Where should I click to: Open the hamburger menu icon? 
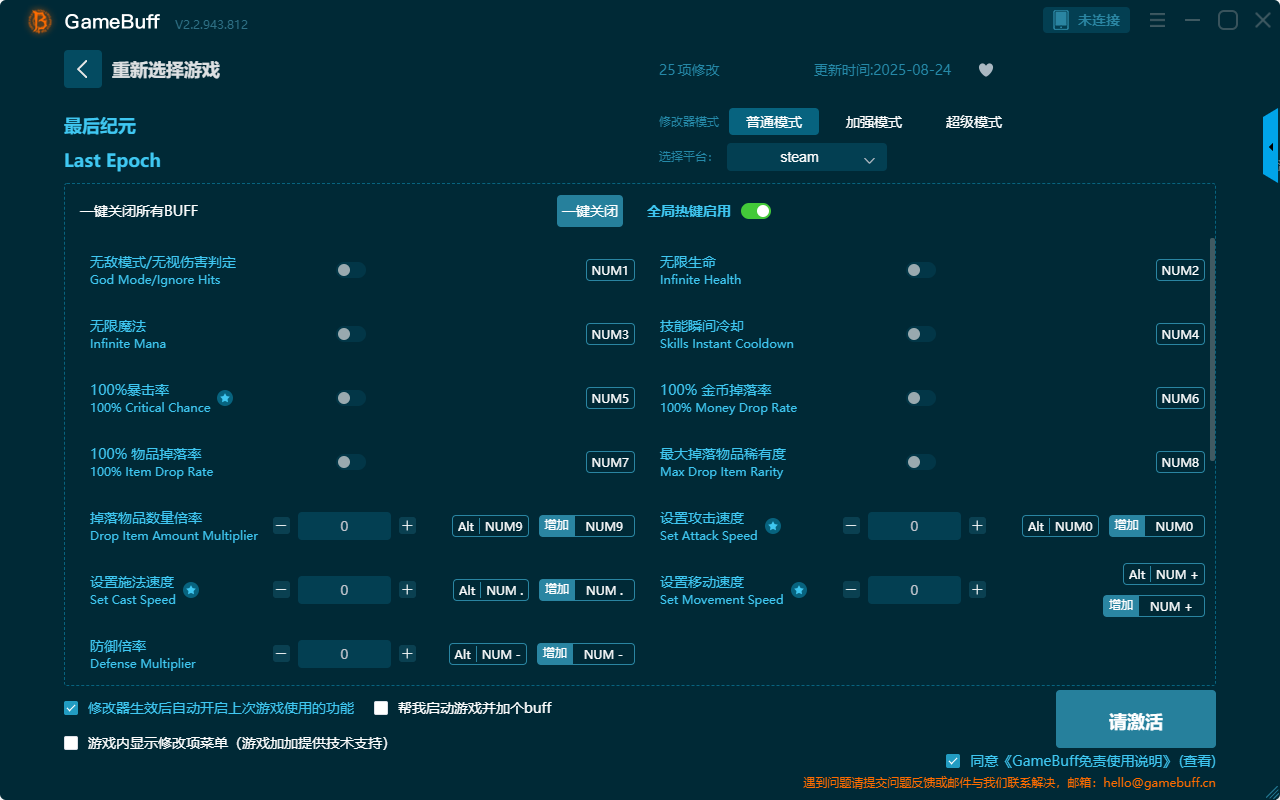click(x=1157, y=20)
